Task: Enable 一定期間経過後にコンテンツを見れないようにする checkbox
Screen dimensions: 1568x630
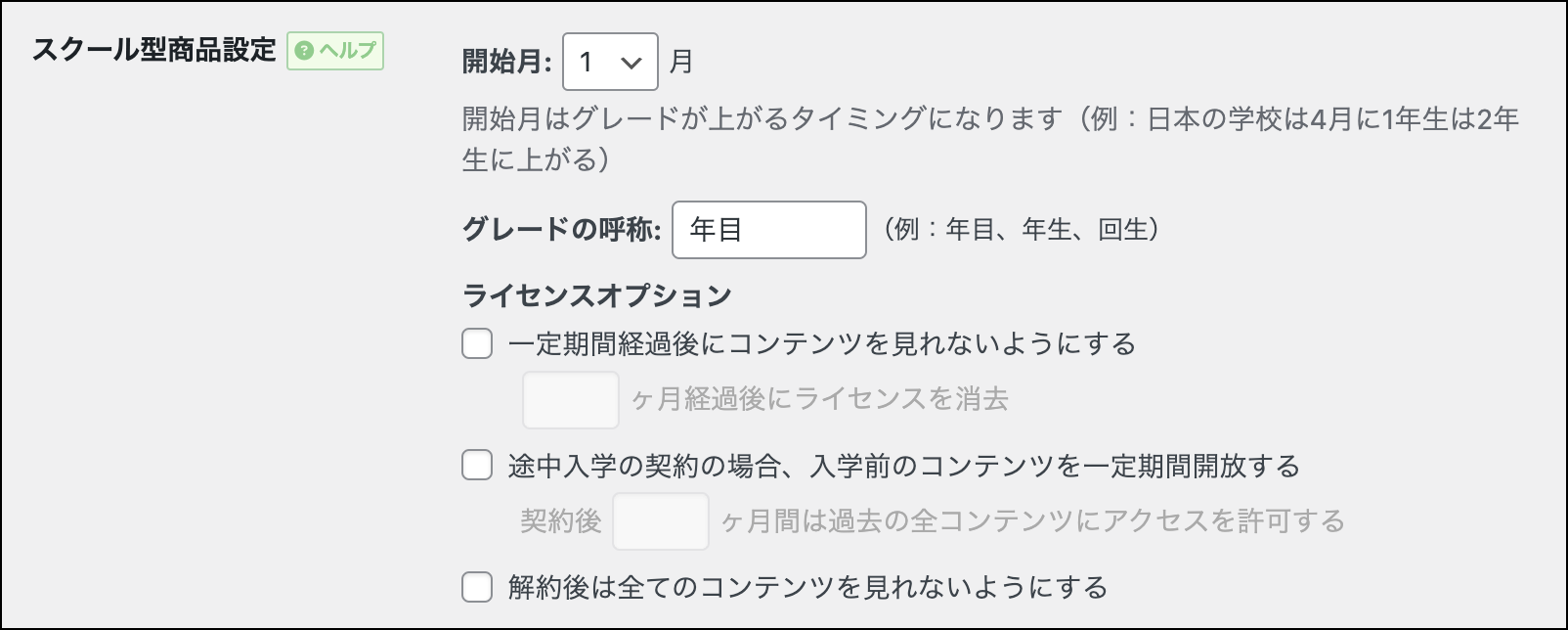Action: click(x=477, y=344)
